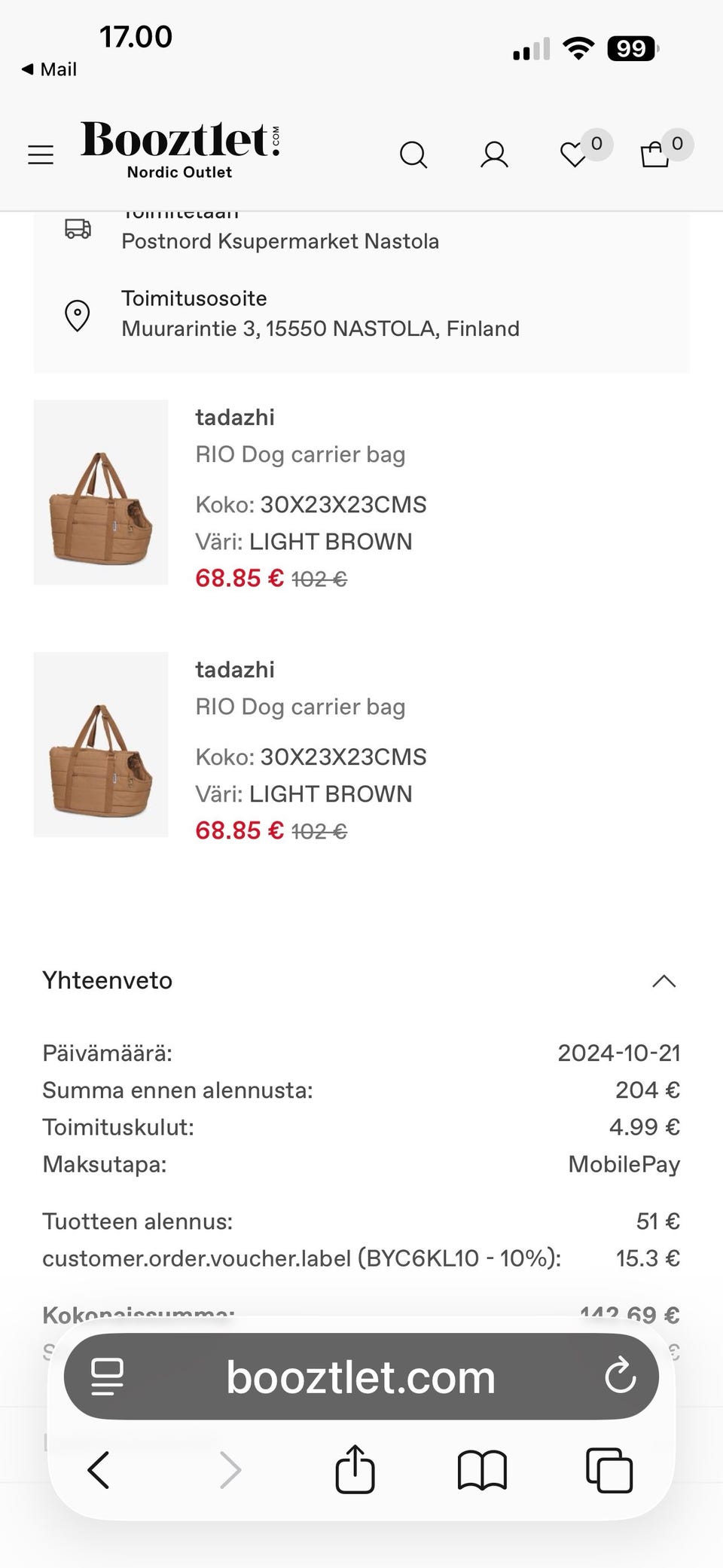
Task: Open Safari page reader options icon
Action: click(x=108, y=1377)
